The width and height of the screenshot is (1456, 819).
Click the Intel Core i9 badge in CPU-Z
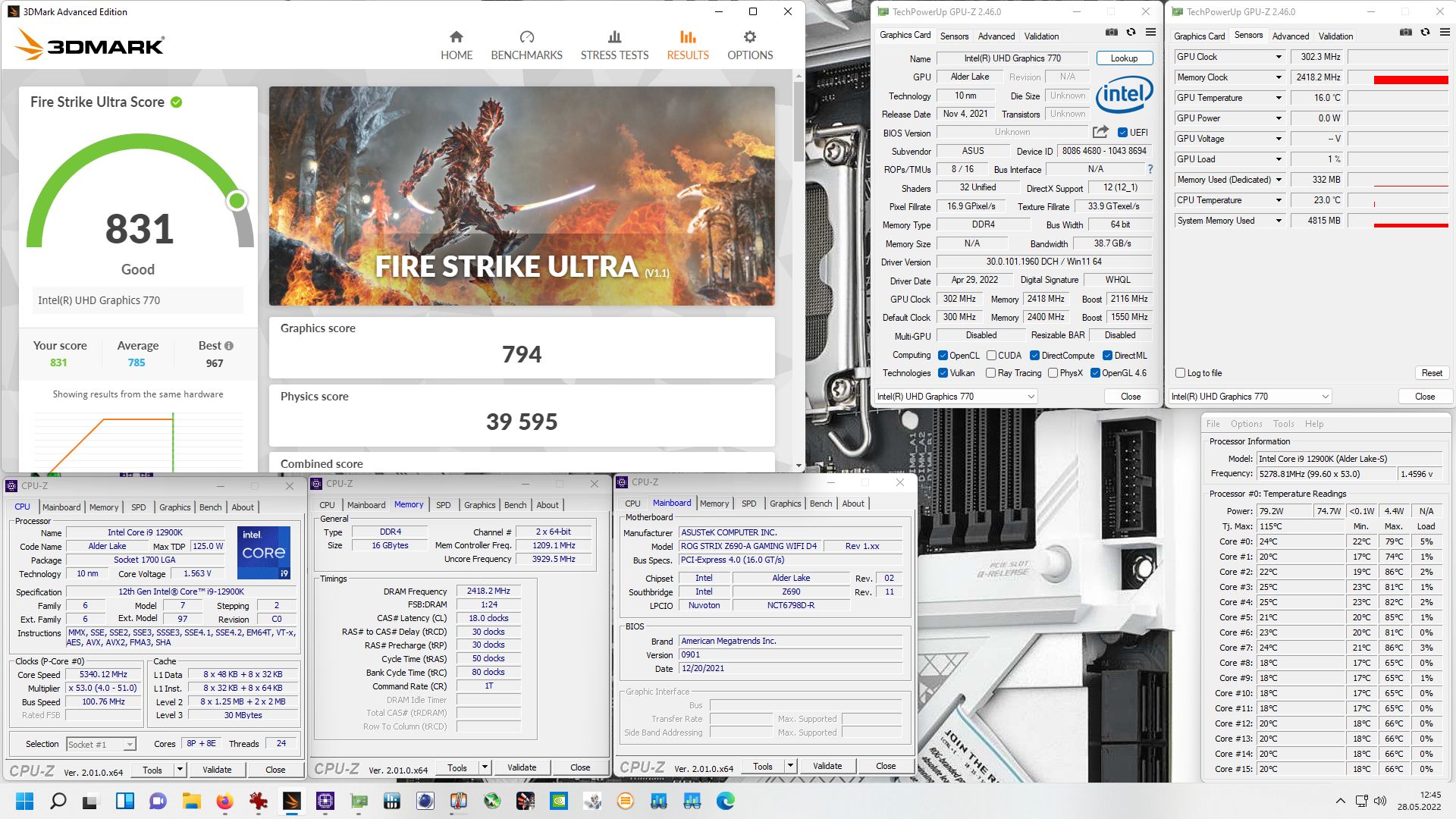tap(264, 552)
